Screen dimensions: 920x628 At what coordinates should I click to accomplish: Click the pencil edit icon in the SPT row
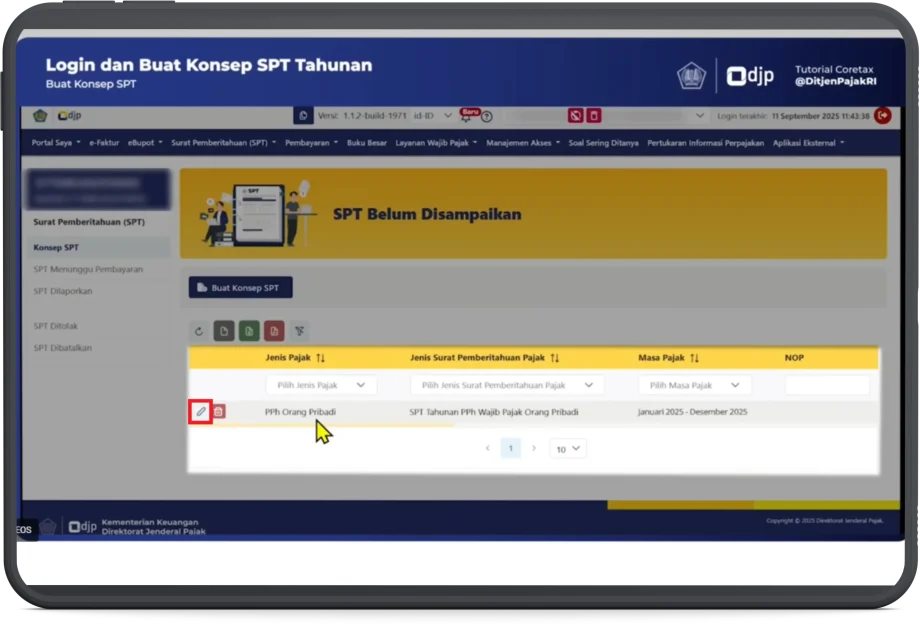200,411
